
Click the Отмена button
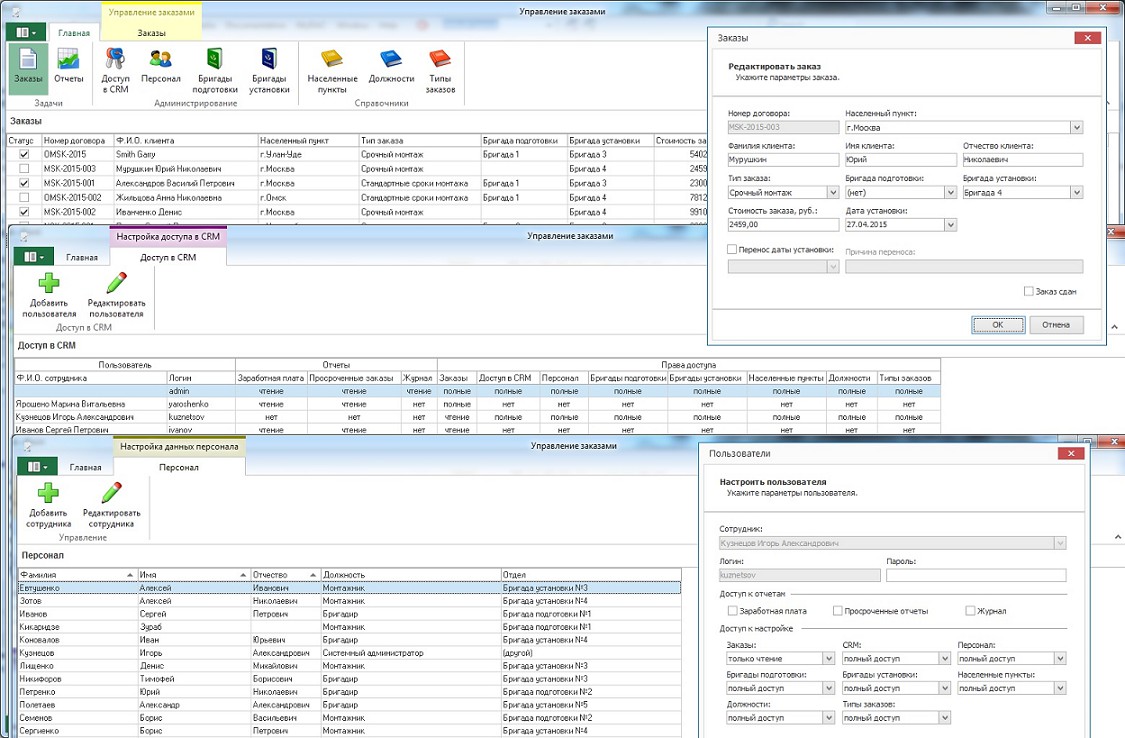1056,324
